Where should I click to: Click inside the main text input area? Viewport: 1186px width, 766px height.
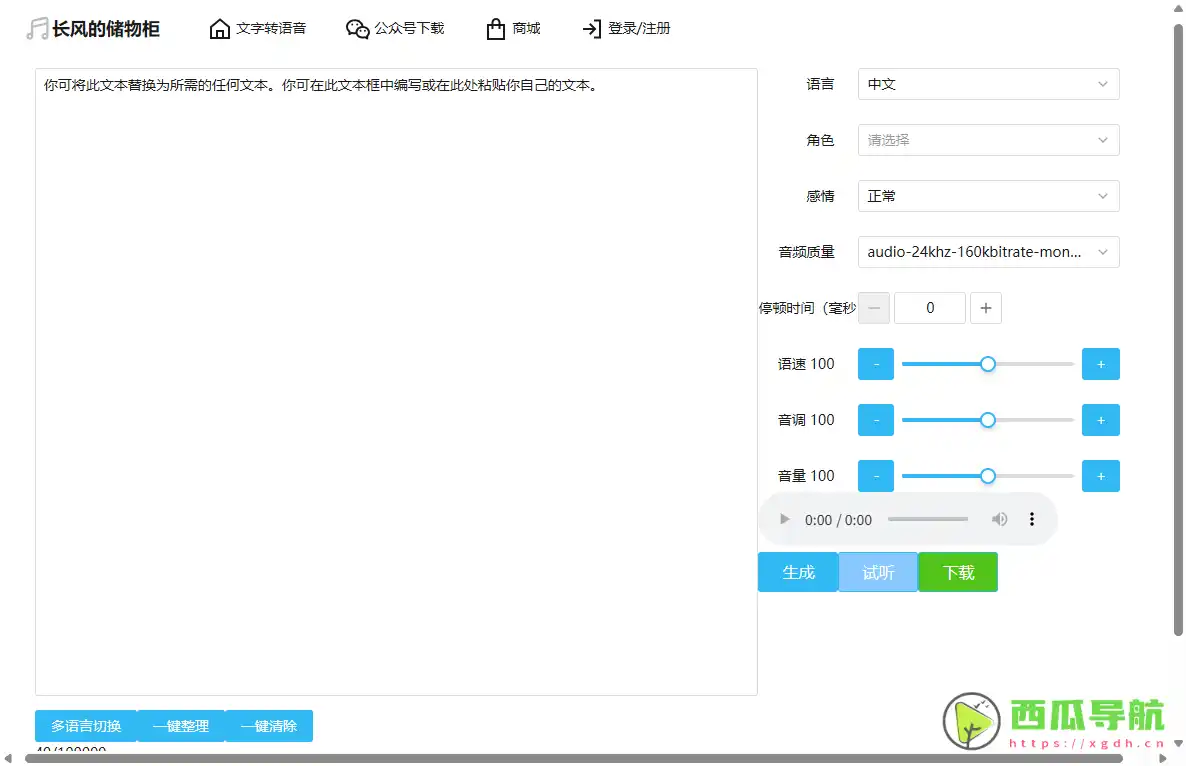click(x=396, y=382)
